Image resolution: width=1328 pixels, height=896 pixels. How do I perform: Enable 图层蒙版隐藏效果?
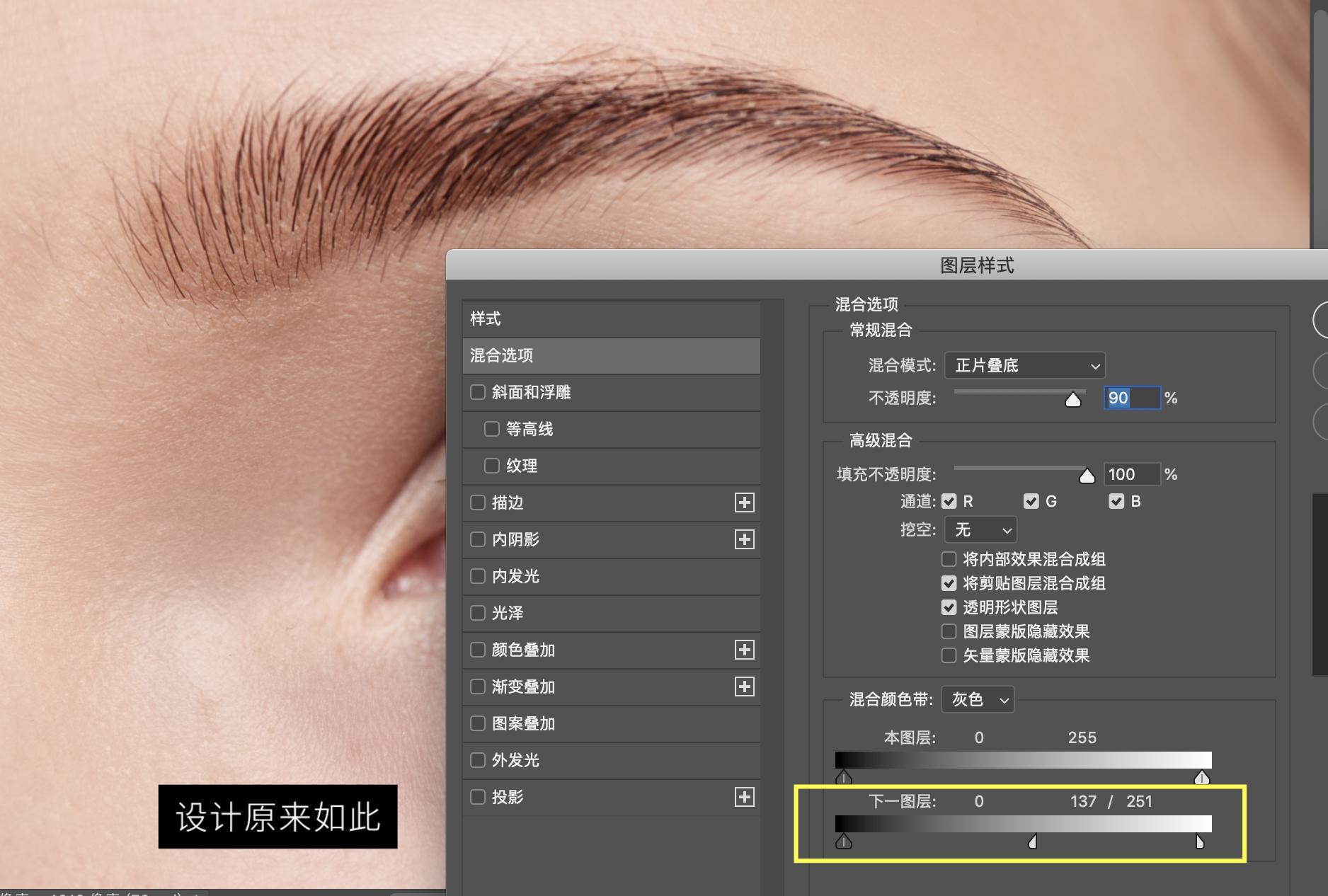[x=949, y=631]
